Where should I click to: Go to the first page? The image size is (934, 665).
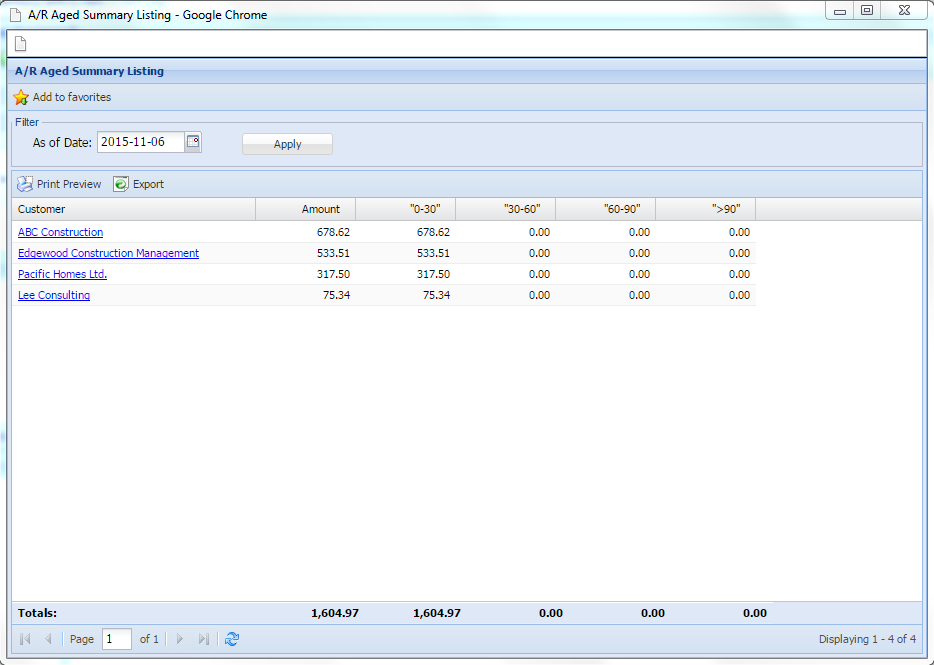25,639
